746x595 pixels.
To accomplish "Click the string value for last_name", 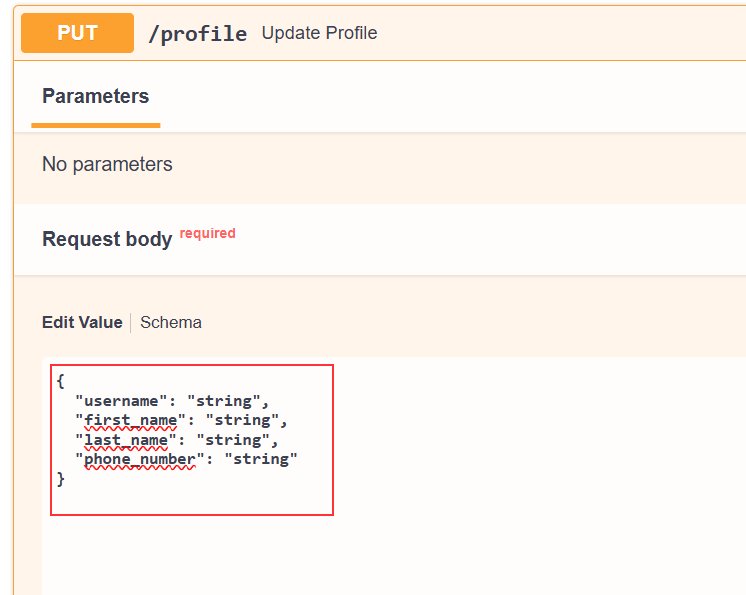I will coord(233,440).
